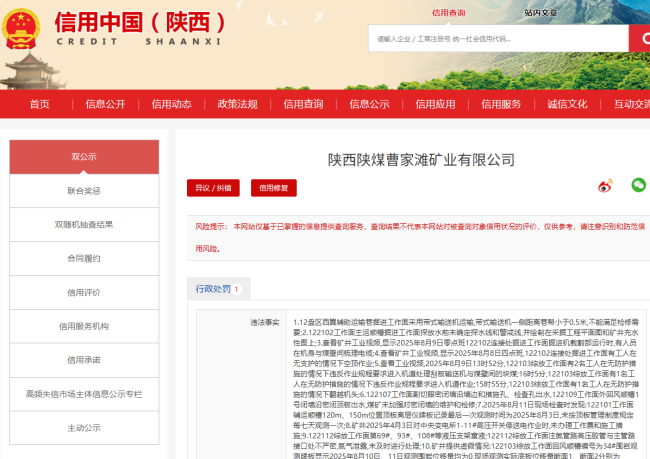Click the 信用中国（陕西） site title

(140, 22)
